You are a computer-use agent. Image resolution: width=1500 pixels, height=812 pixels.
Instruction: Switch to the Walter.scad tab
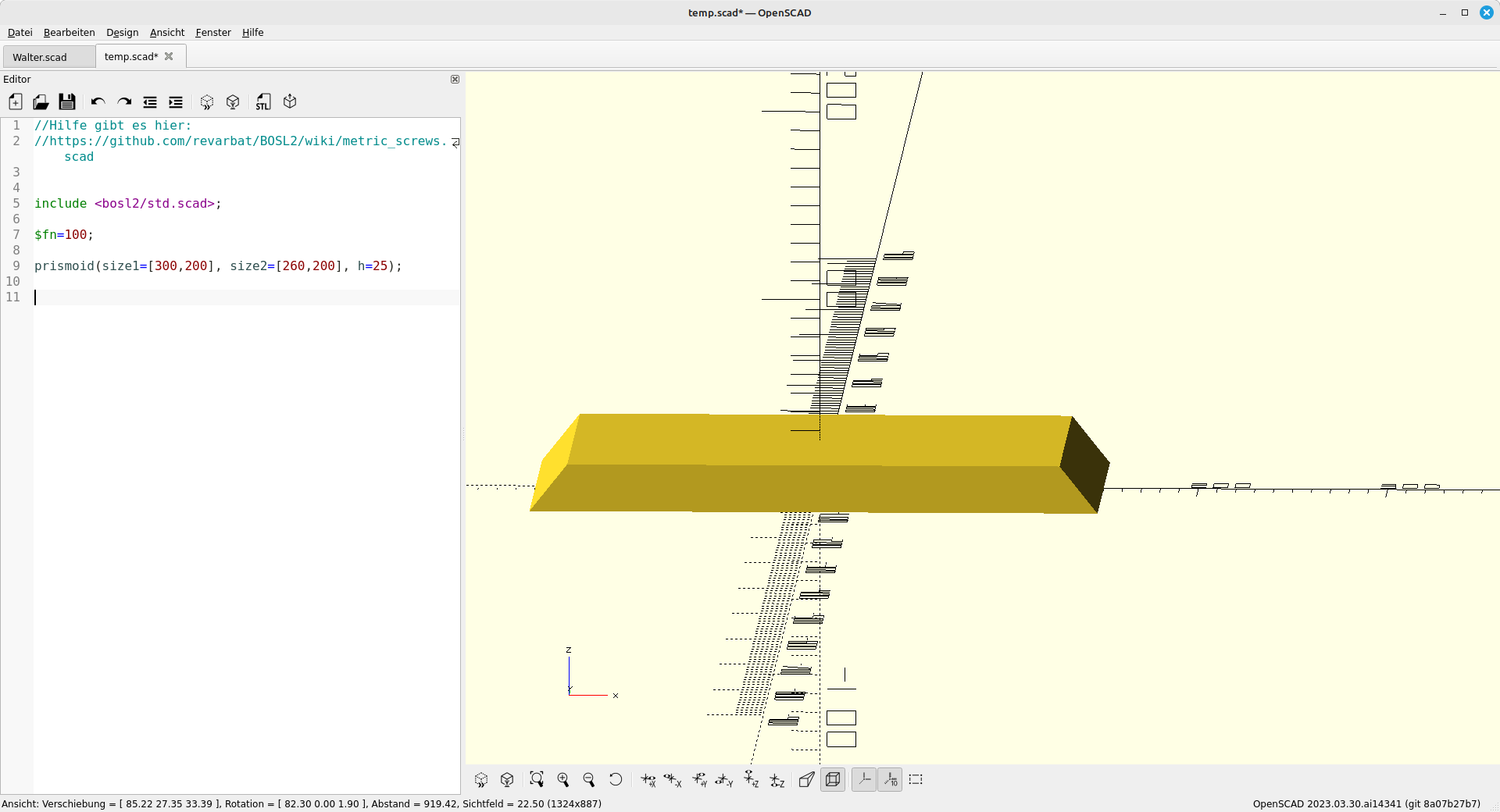coord(40,57)
